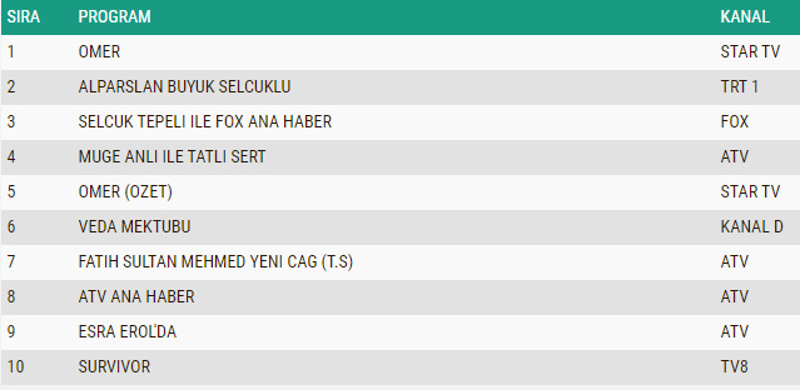Click the FOX channel cell
The height and width of the screenshot is (390, 800).
click(735, 122)
